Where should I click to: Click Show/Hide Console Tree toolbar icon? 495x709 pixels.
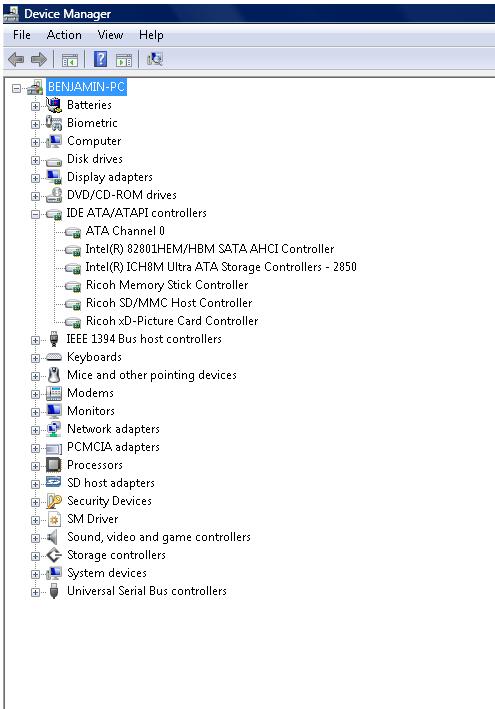pyautogui.click(x=70, y=60)
